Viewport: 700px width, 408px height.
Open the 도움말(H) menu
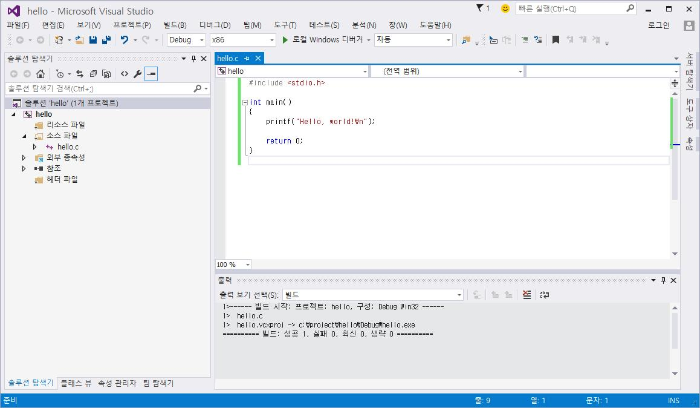[x=435, y=25]
